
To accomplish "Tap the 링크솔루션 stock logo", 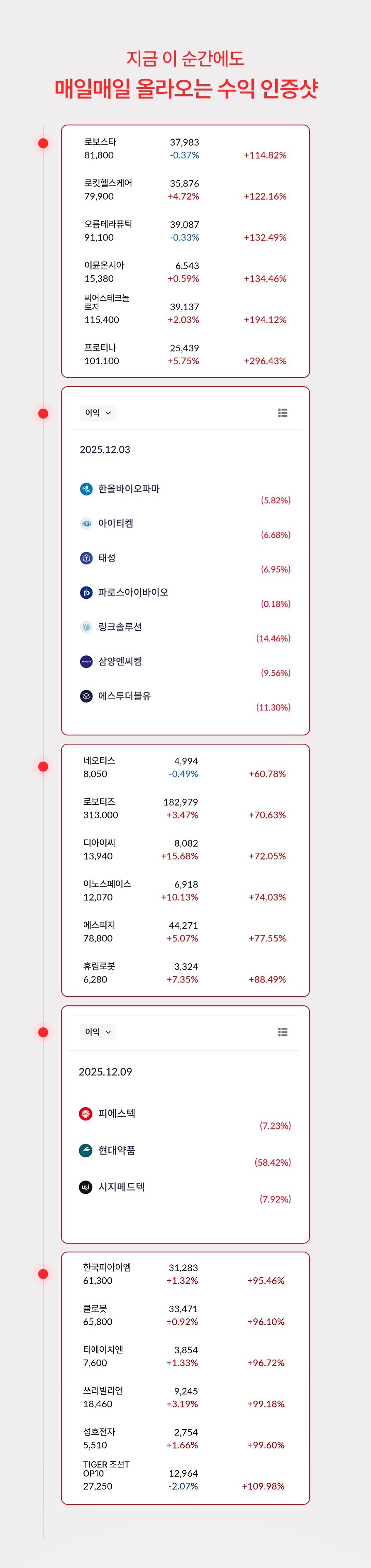I will point(86,627).
